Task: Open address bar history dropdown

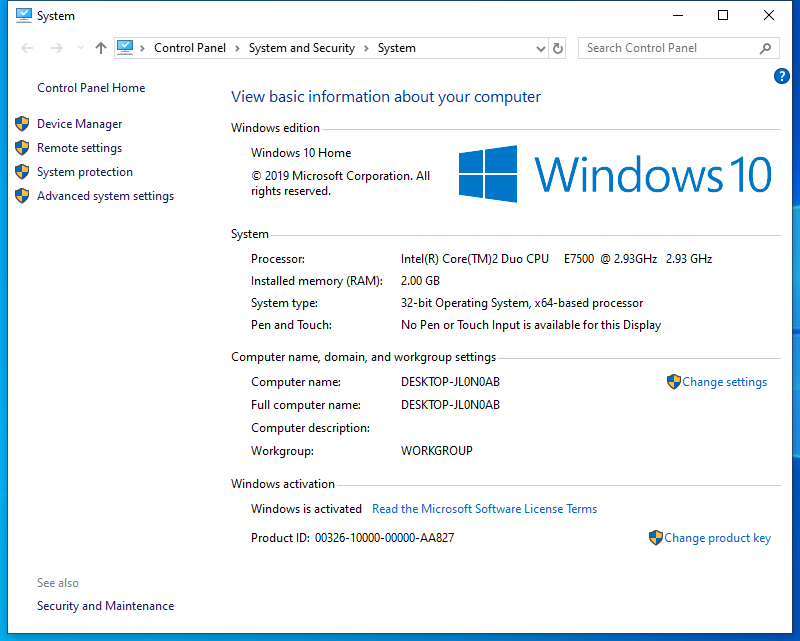Action: tap(541, 48)
